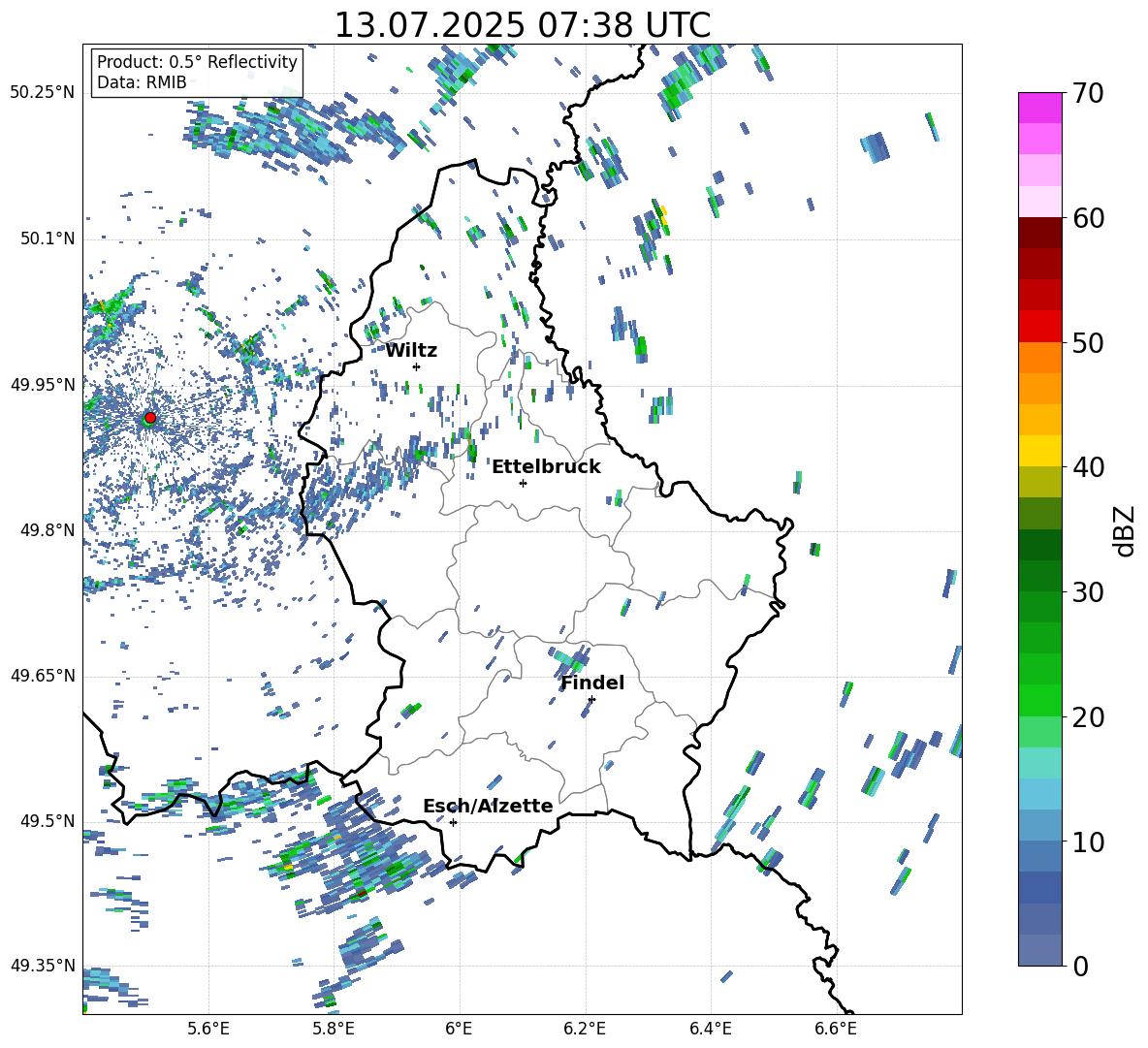Click the Product: 0.5° Reflectivity text
Screen dimensions: 1148x1048
click(197, 61)
